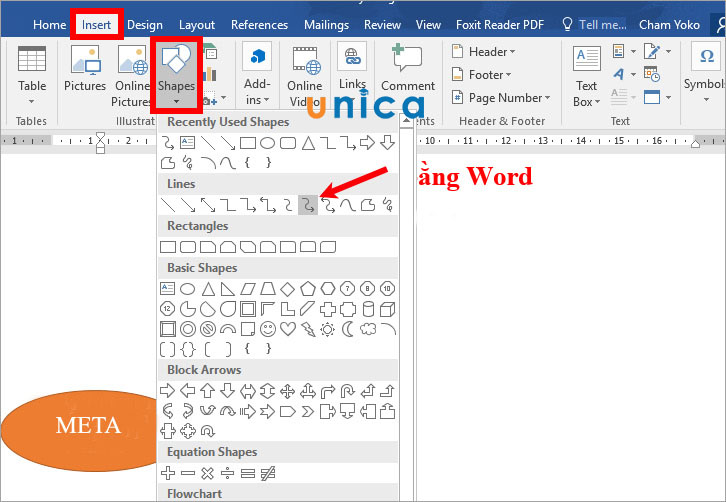
Task: Choose the cloud shape
Action: [368, 329]
